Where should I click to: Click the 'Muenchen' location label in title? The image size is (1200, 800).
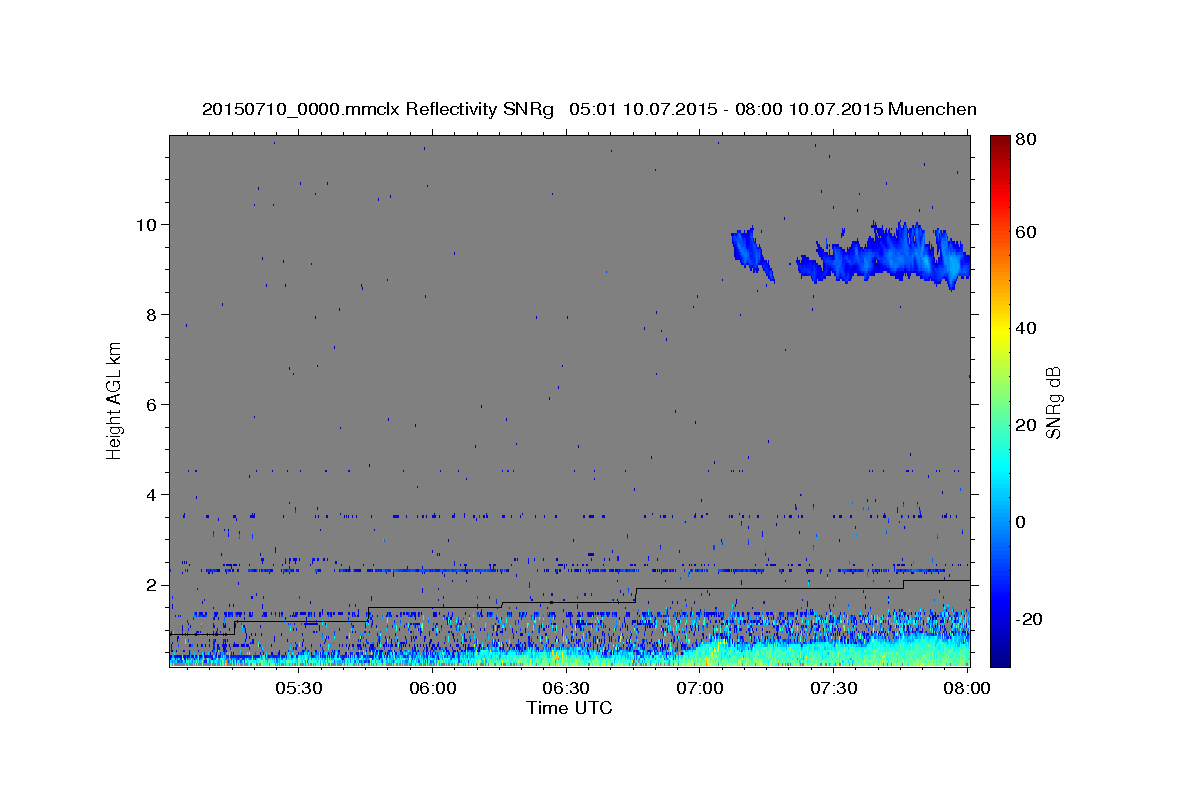click(x=932, y=109)
